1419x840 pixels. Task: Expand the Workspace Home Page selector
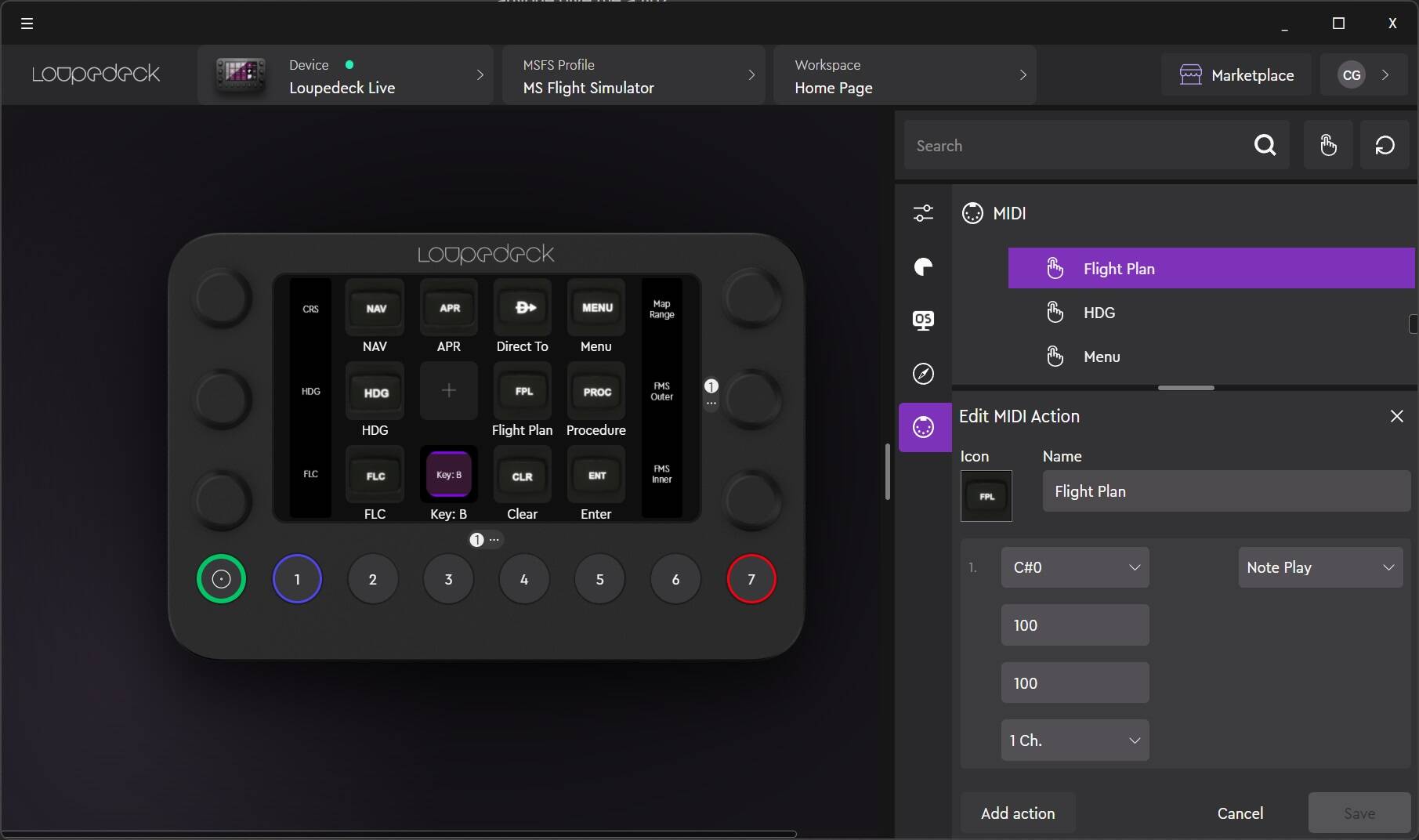905,75
